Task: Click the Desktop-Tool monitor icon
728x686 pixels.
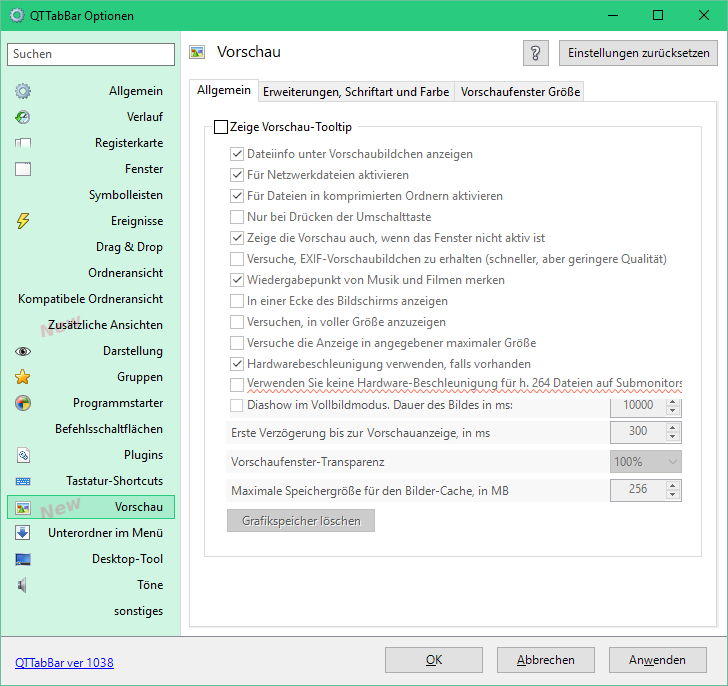Action: pos(23,559)
